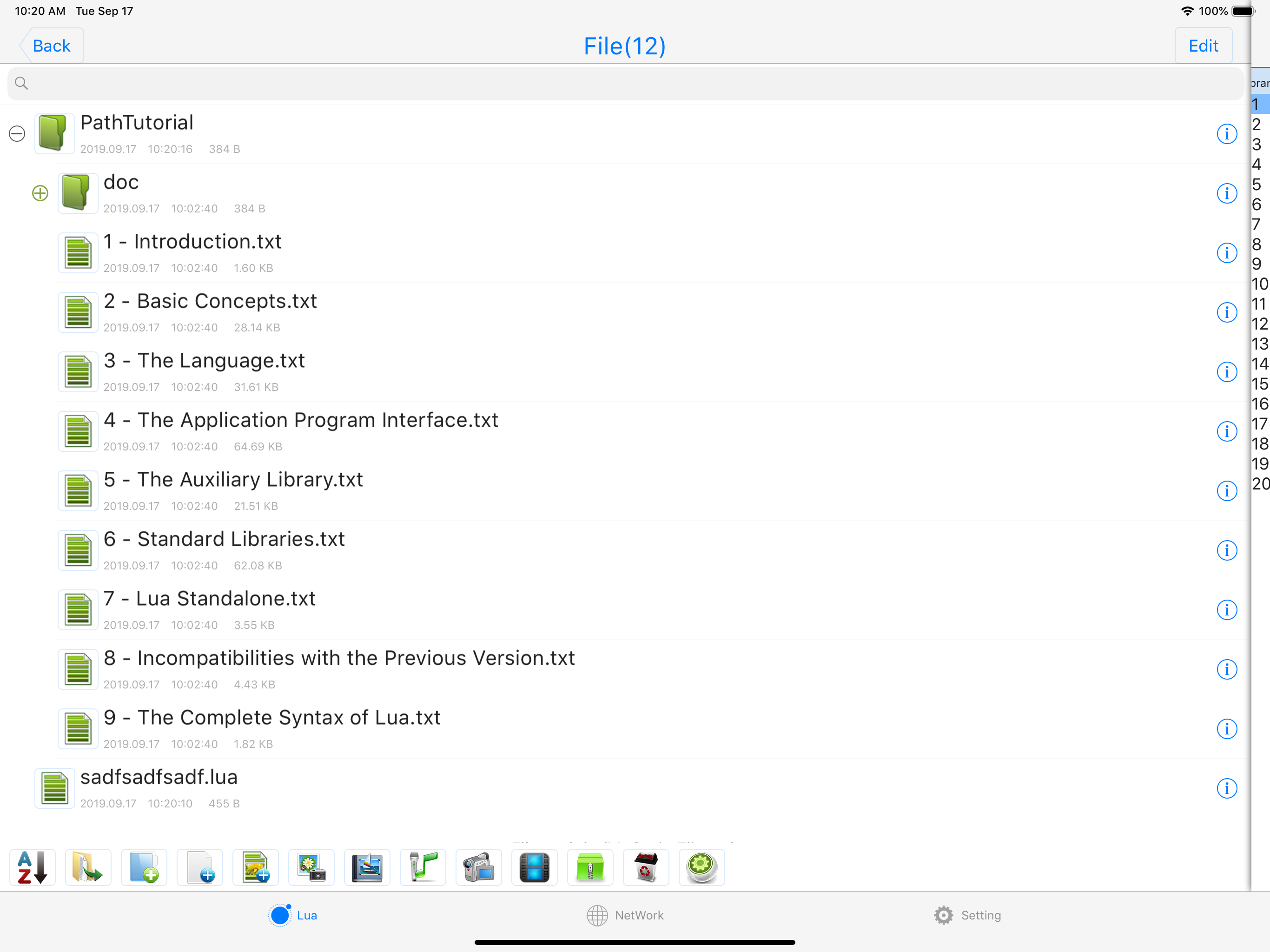The image size is (1270, 952).
Task: Show info for 3 - The Language.txt
Action: click(x=1226, y=372)
